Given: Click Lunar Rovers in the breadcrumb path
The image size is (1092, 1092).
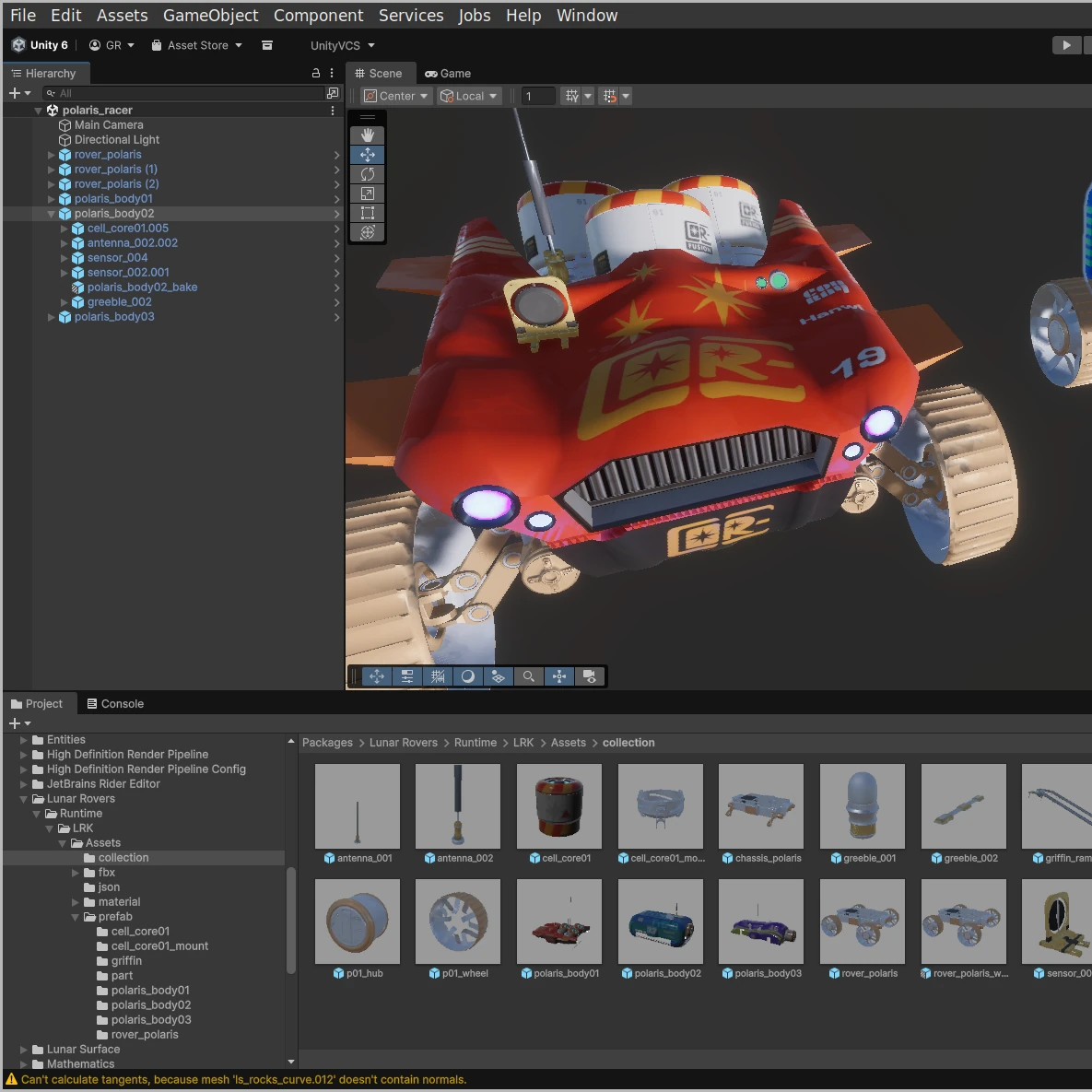Looking at the screenshot, I should (404, 743).
